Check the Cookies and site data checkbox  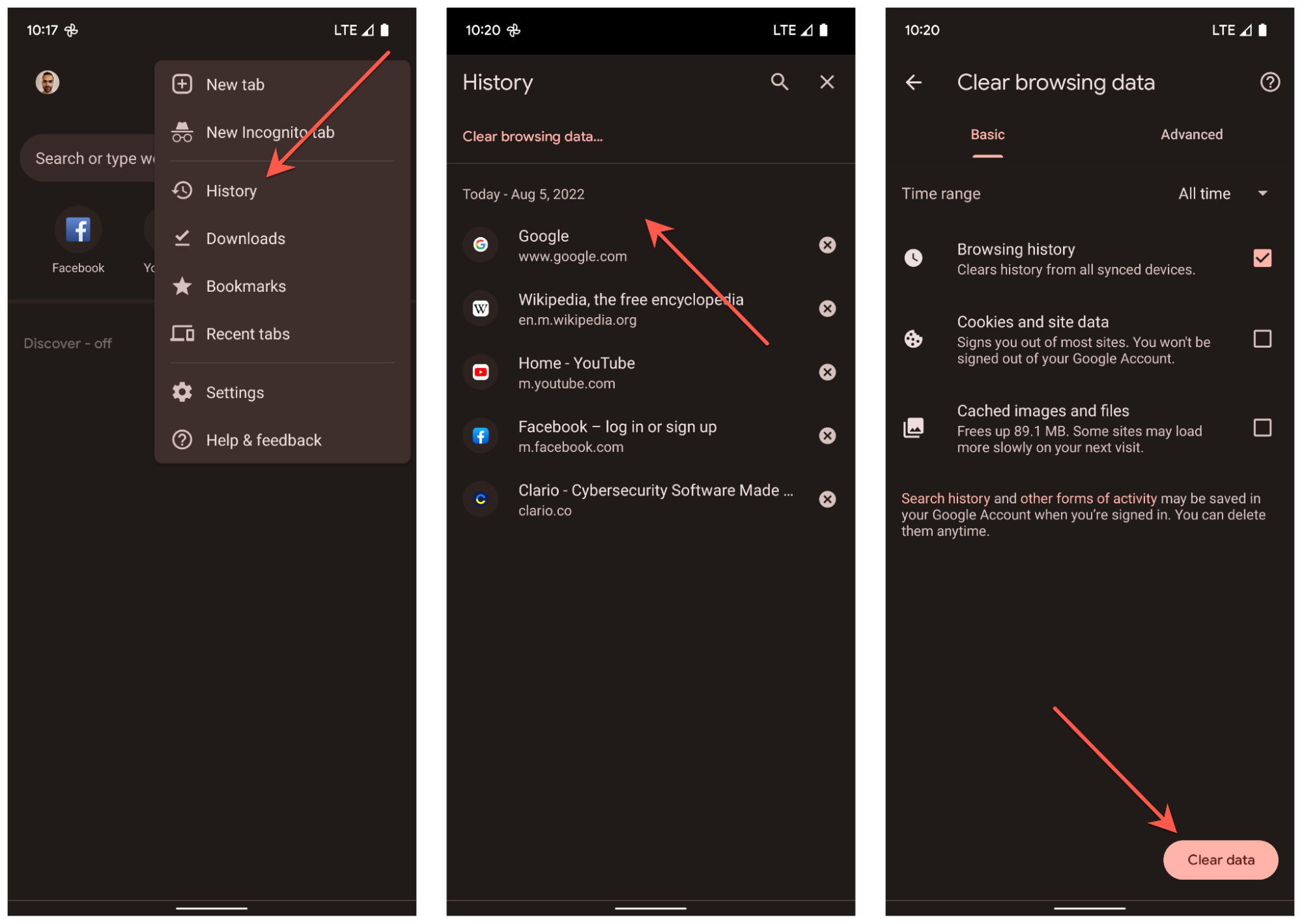[1262, 339]
